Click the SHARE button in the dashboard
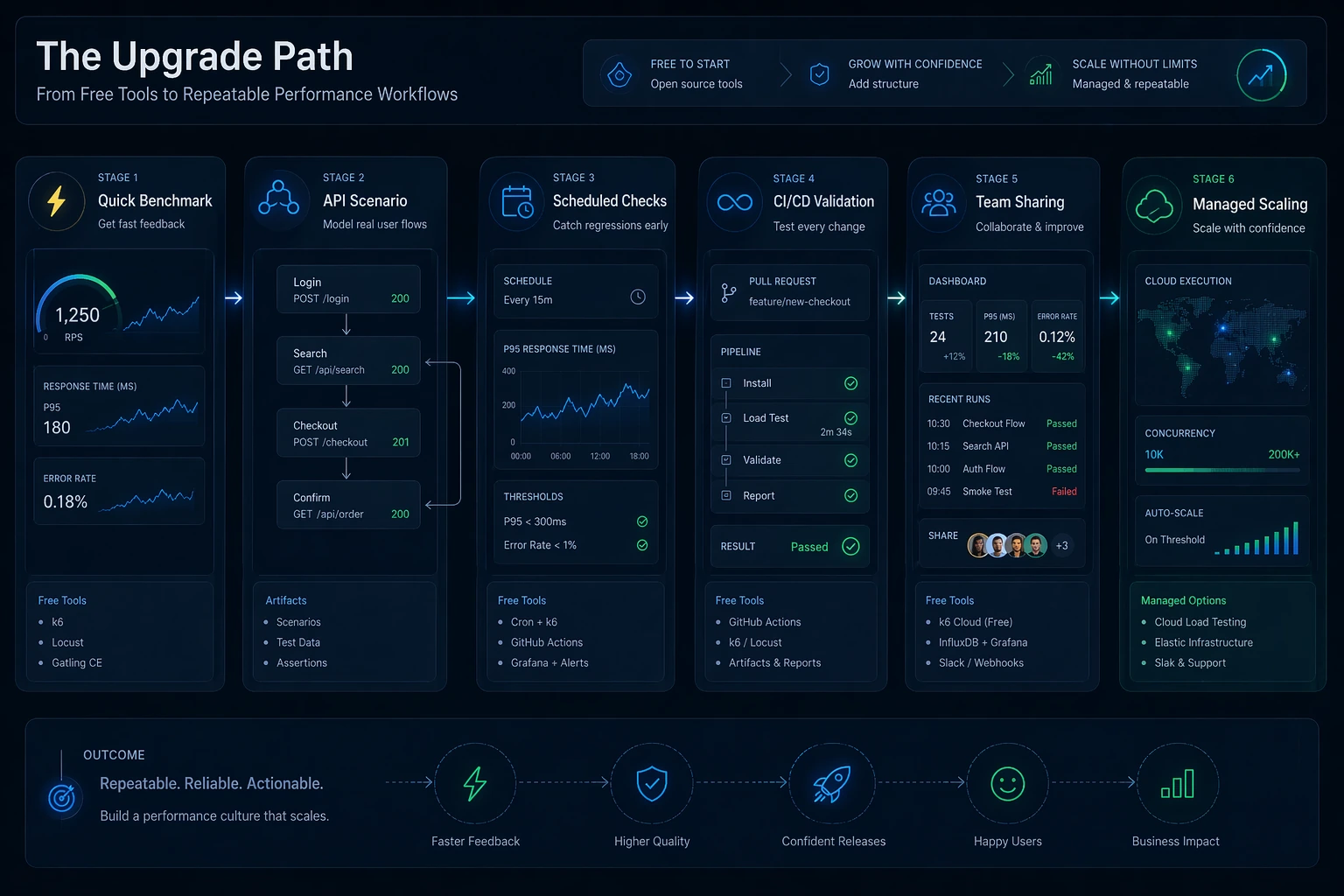The width and height of the screenshot is (1344, 896). pyautogui.click(x=942, y=535)
